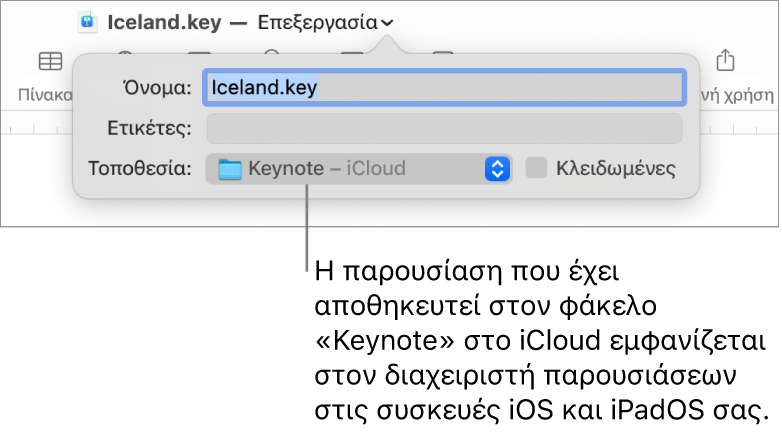Click the empty Ετικέτες tags field
Viewport: 782px width, 438px height.
444,128
